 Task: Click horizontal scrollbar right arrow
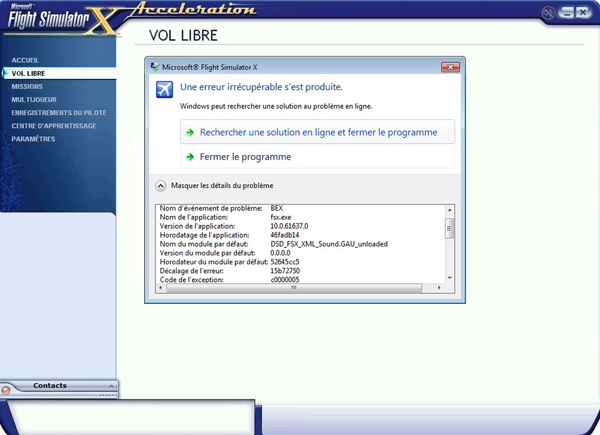[439, 288]
